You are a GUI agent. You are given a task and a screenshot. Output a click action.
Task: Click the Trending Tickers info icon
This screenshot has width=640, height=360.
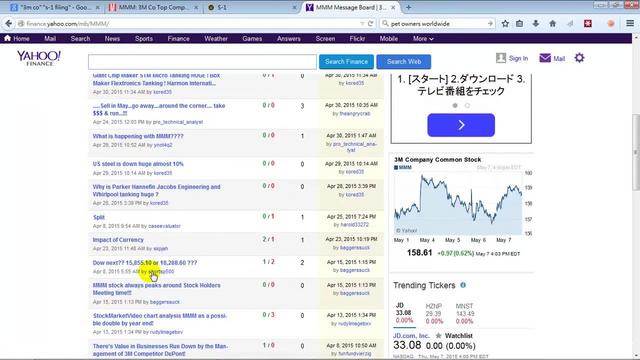[463, 285]
